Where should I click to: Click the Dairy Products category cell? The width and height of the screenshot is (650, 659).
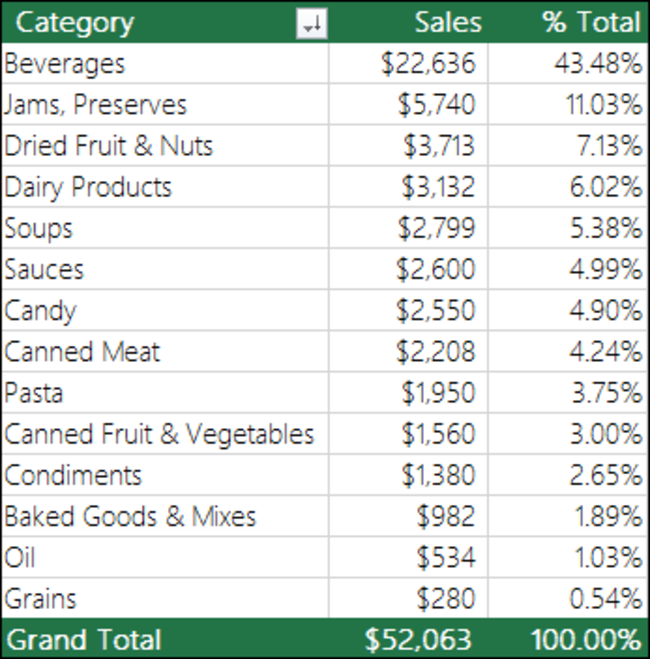pos(88,187)
